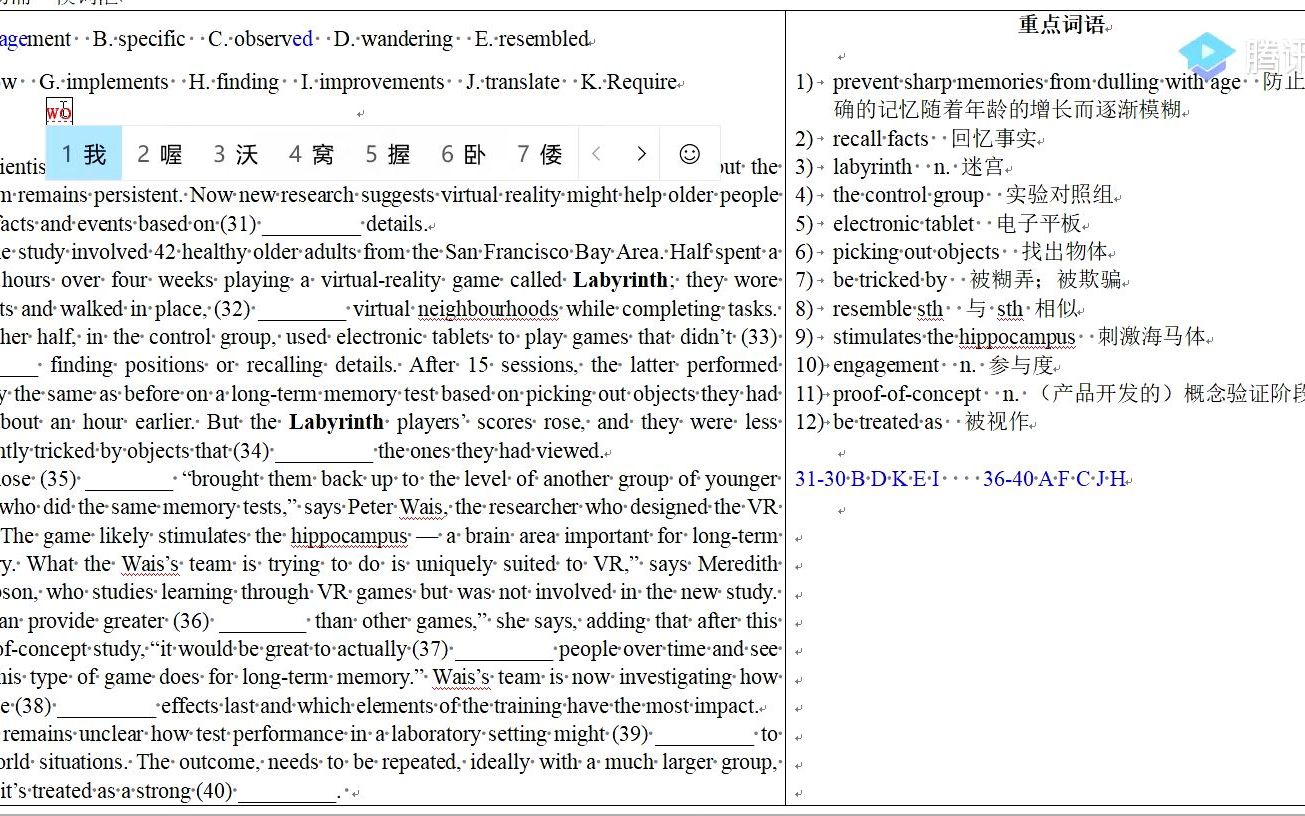Viewport: 1305px width, 816px height.
Task: Select IME candidate 4 窝
Action: (x=312, y=154)
